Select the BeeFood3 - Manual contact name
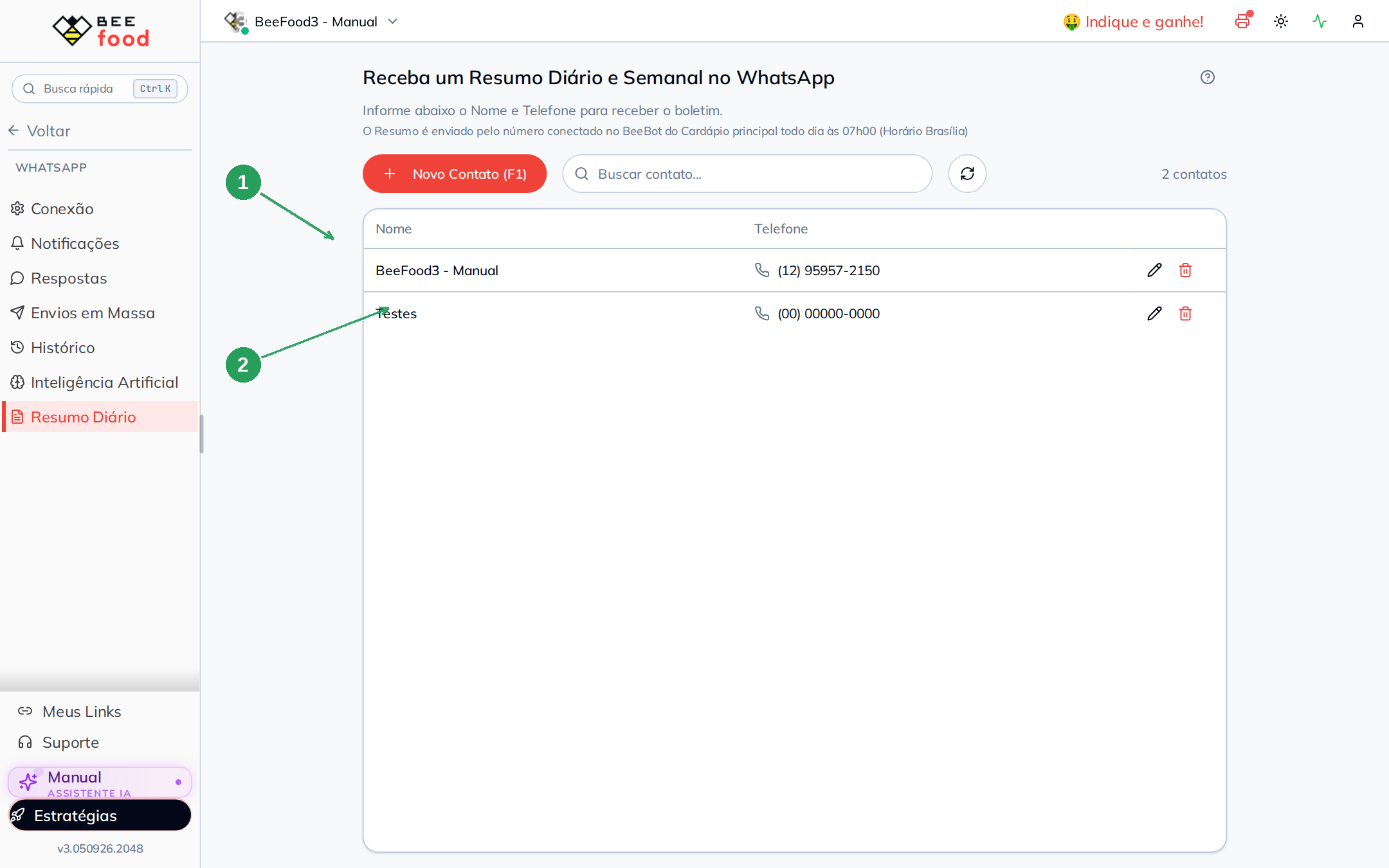The image size is (1389, 868). coord(437,270)
